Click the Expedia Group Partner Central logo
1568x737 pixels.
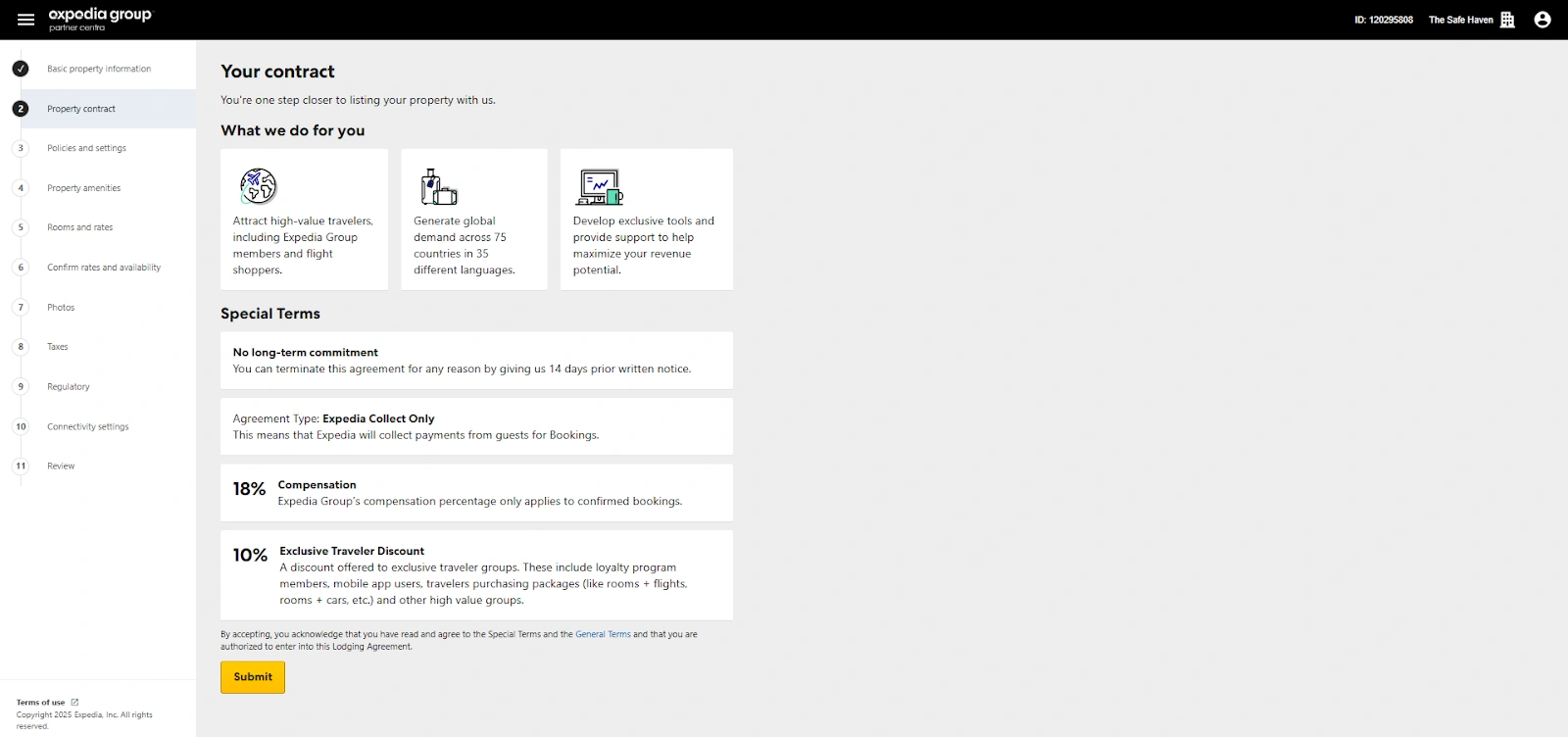point(101,19)
